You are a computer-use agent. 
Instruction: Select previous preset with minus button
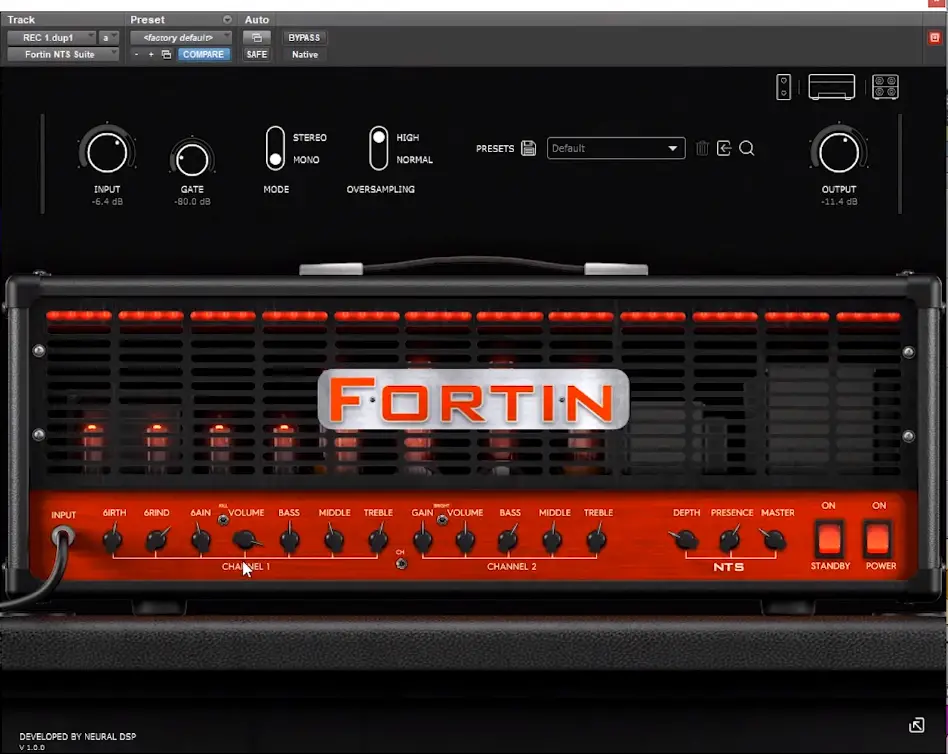tap(137, 54)
